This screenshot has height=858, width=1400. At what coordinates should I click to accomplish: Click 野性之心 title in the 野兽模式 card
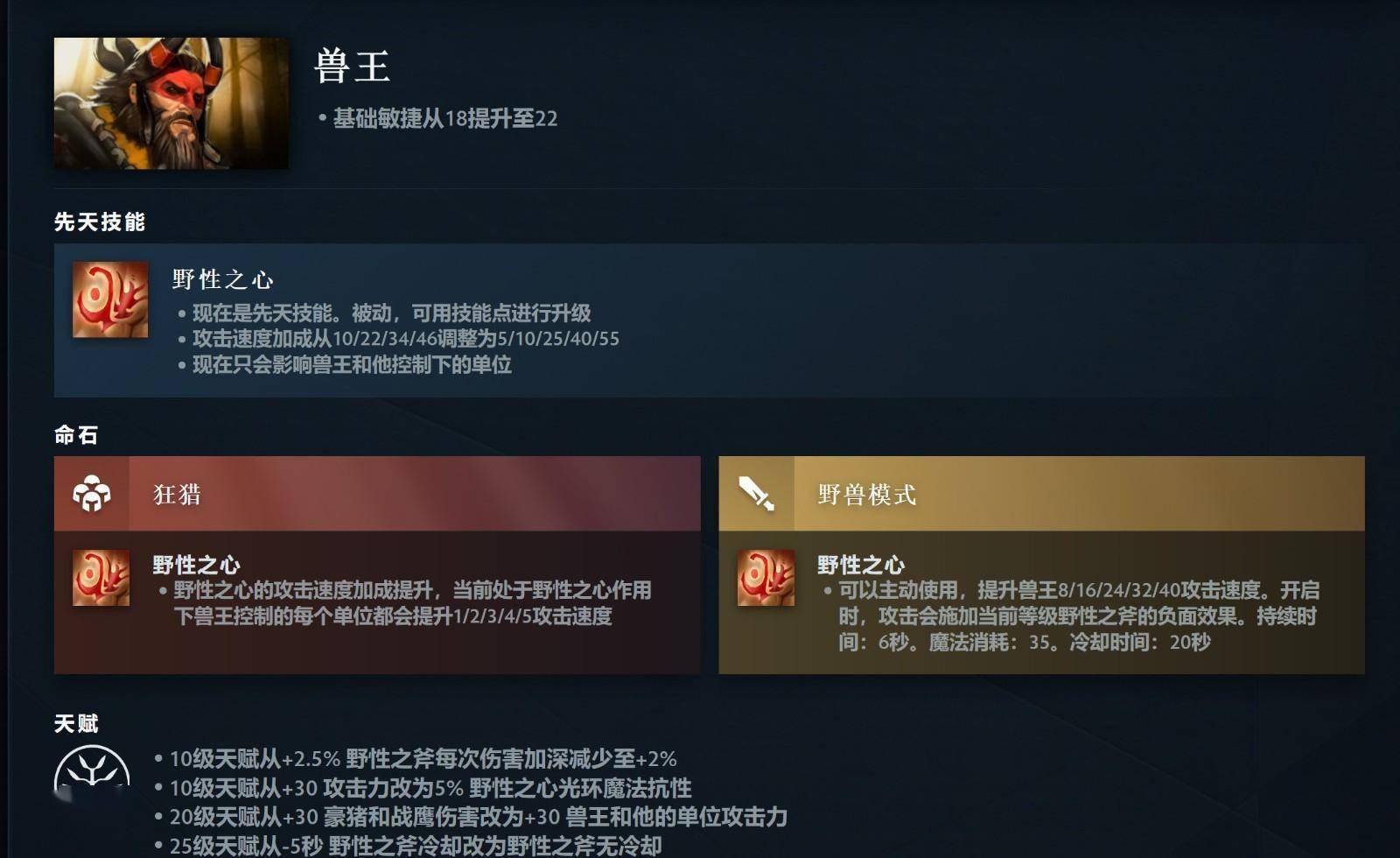pos(861,565)
